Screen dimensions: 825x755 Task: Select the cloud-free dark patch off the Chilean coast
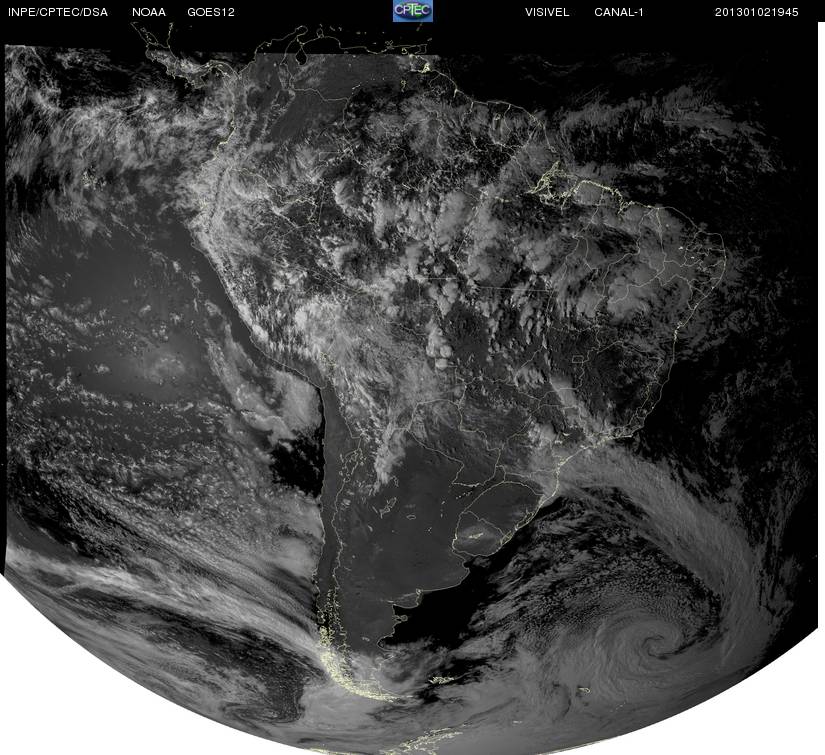(297, 463)
